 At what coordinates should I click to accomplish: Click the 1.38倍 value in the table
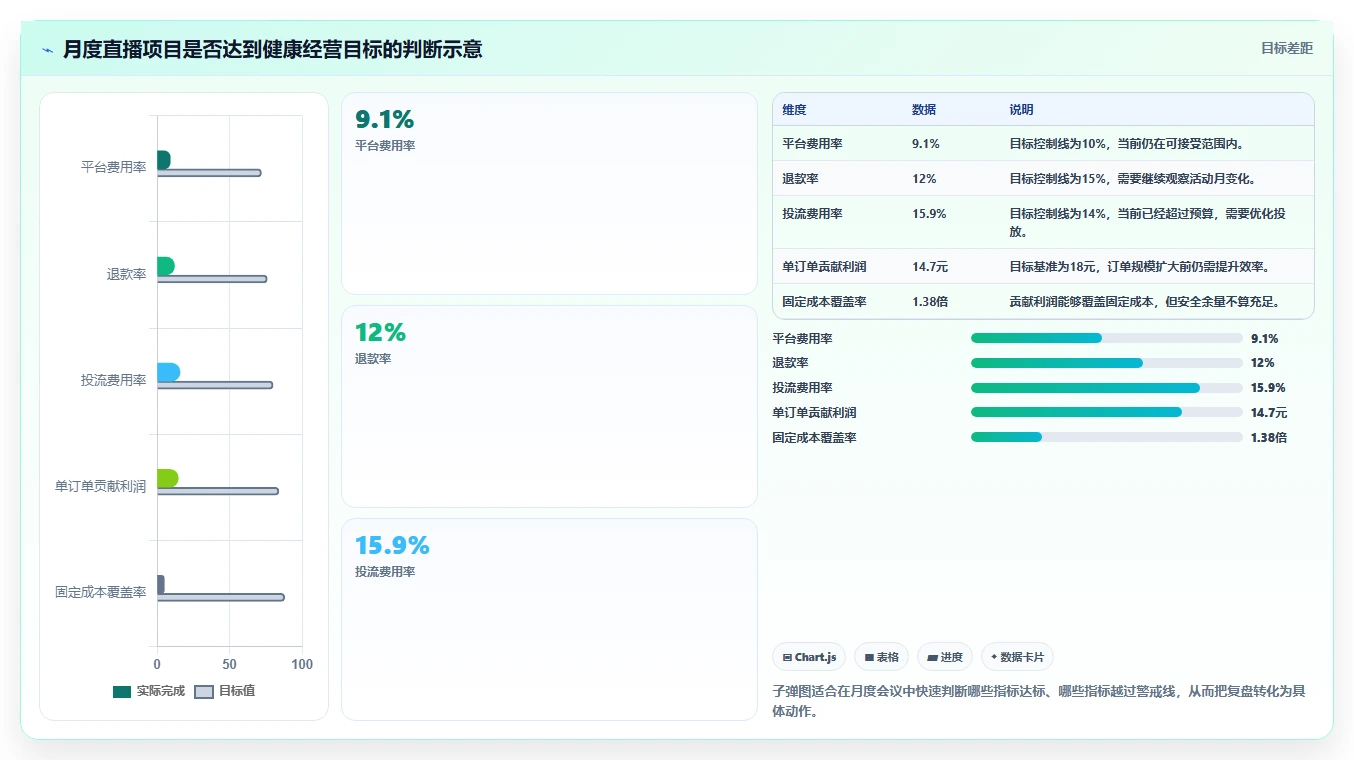930,302
